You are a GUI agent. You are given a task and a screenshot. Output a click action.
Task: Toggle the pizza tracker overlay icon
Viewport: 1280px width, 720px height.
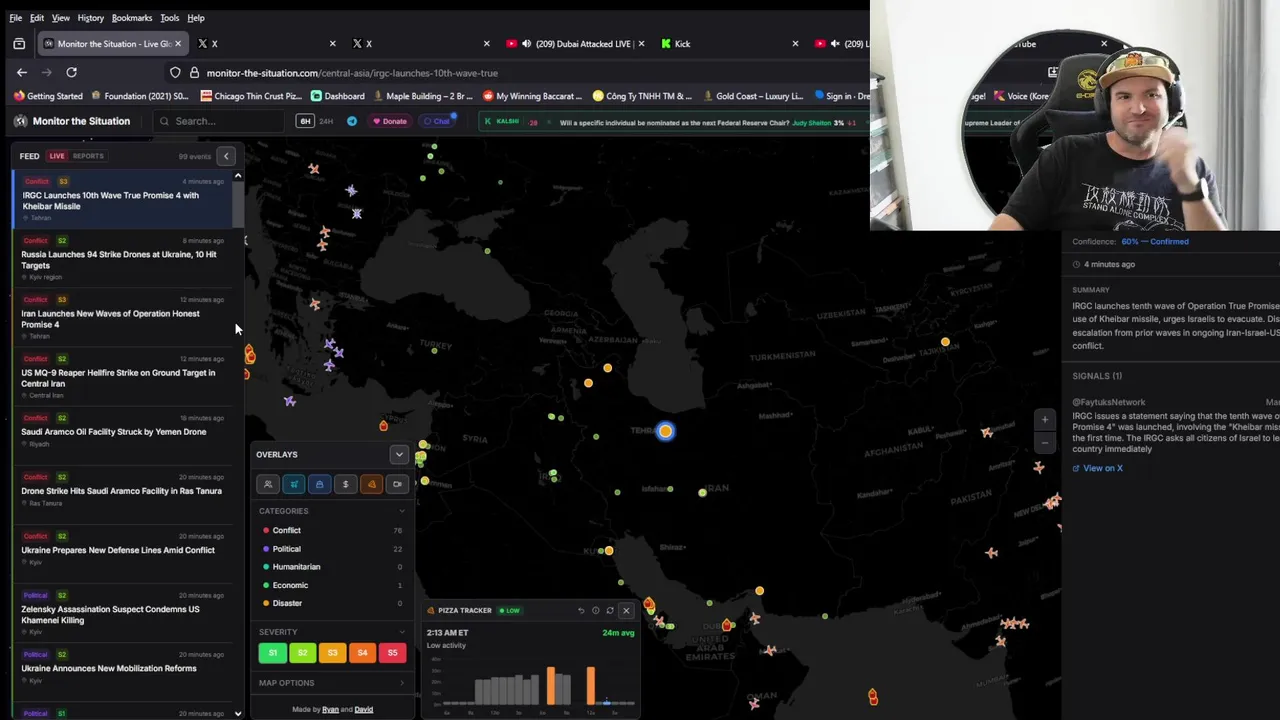tap(372, 484)
